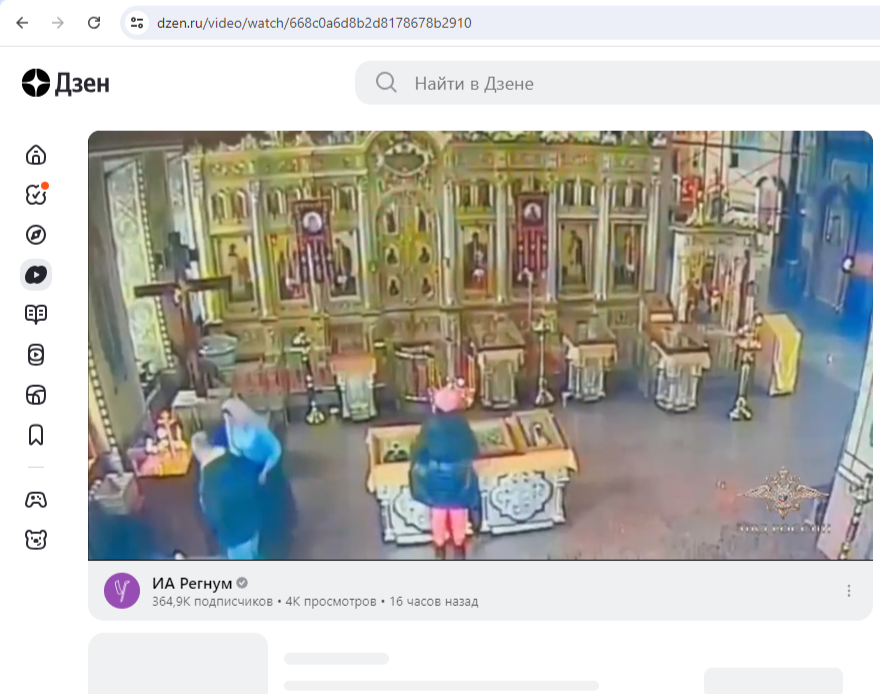Open the games controller icon
This screenshot has width=880, height=694.
(x=36, y=499)
